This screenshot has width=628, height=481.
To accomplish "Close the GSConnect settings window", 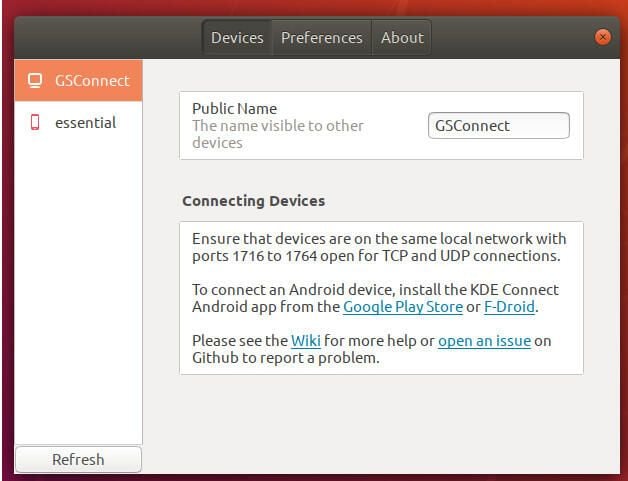I will [602, 37].
